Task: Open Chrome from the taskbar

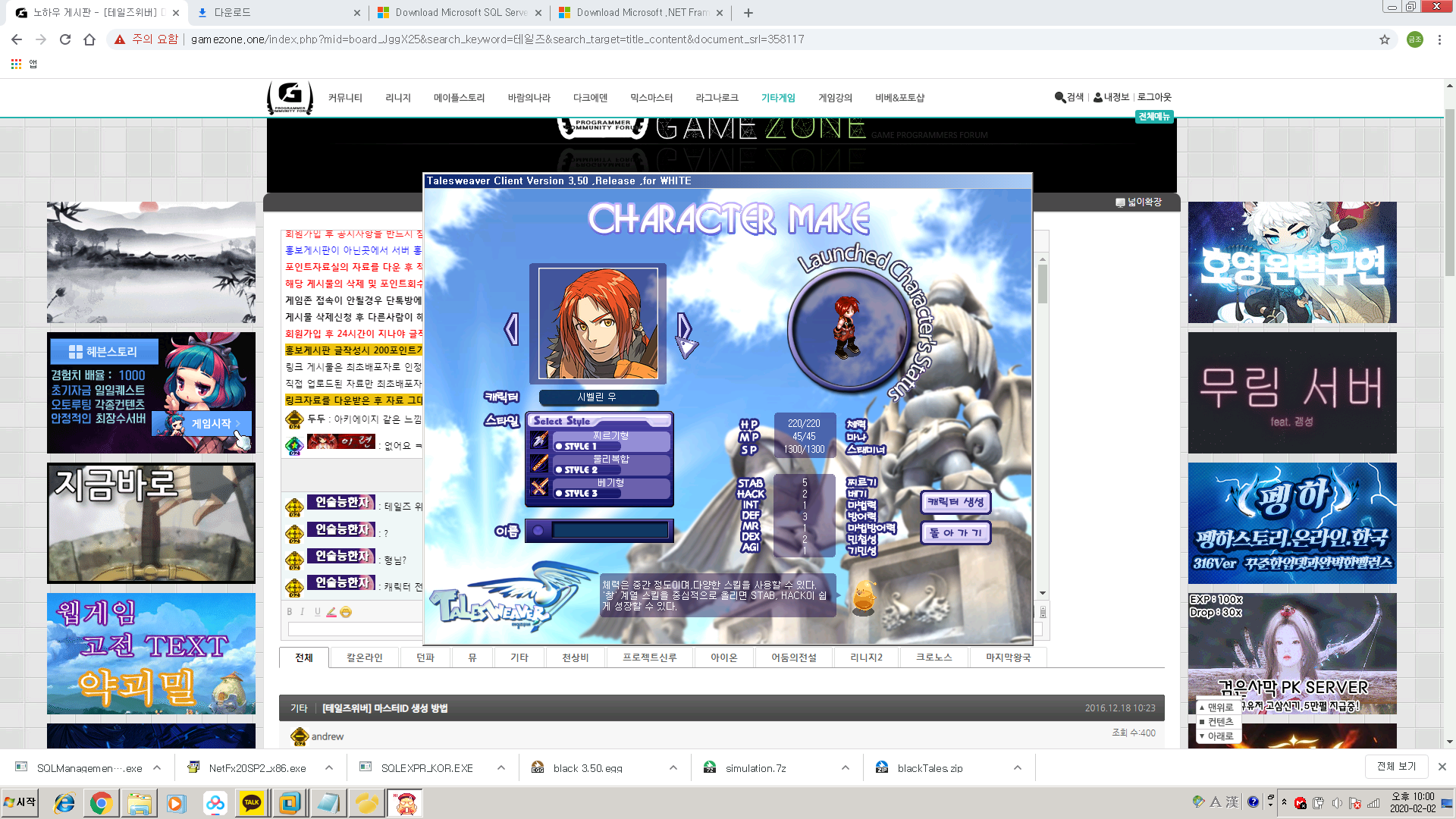Action: click(x=101, y=803)
